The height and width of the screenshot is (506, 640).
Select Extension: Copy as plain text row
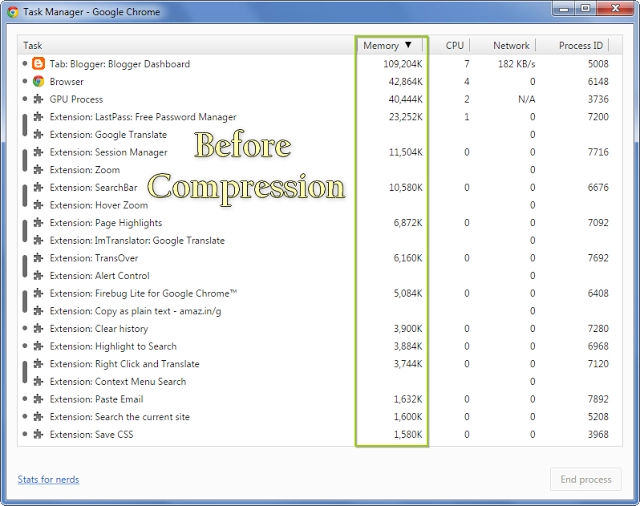(x=320, y=311)
